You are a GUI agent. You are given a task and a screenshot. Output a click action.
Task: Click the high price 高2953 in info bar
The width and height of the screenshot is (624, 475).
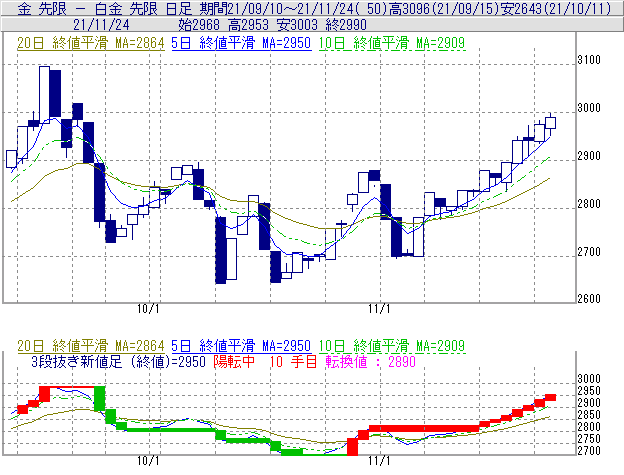pos(248,25)
